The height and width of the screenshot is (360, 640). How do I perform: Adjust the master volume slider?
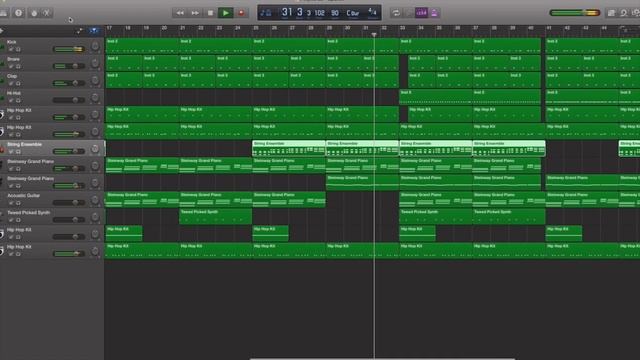[574, 13]
